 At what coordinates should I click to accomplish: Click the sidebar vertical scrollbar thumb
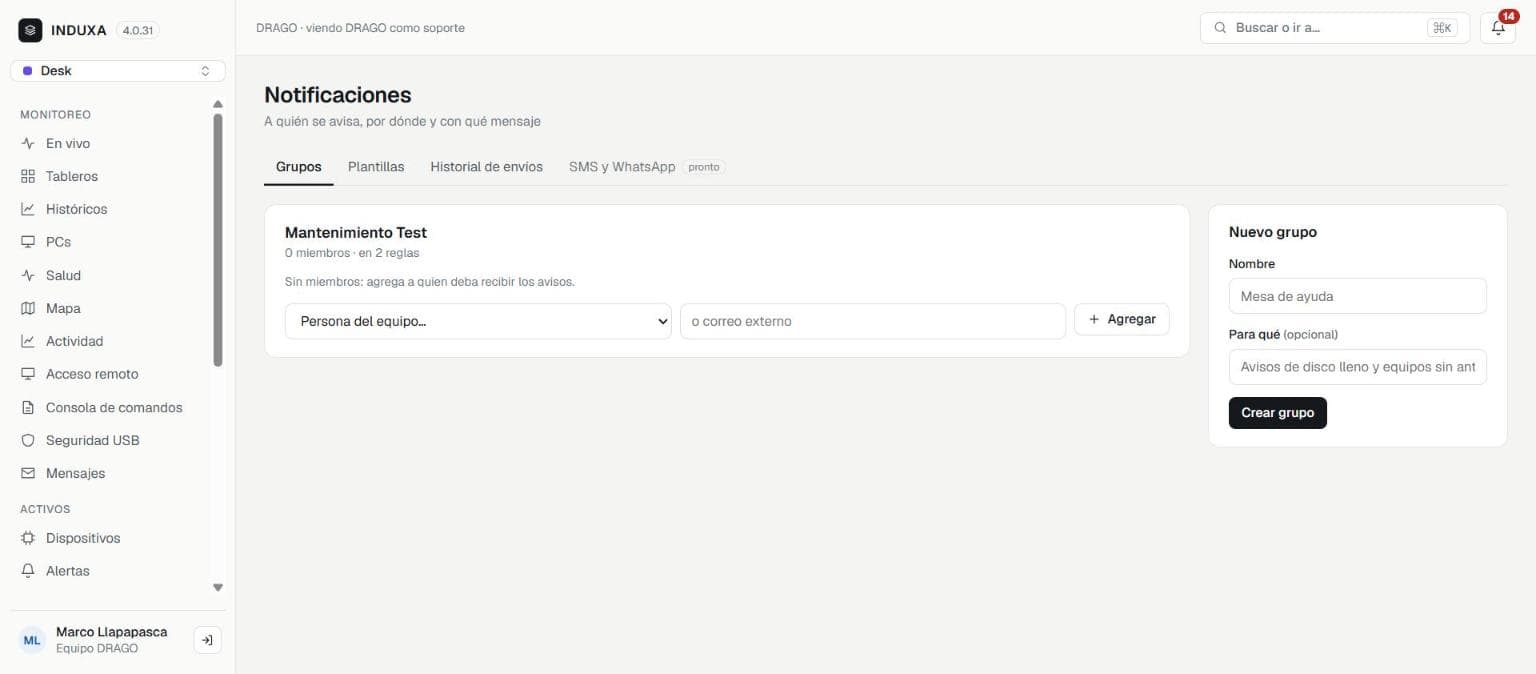218,240
